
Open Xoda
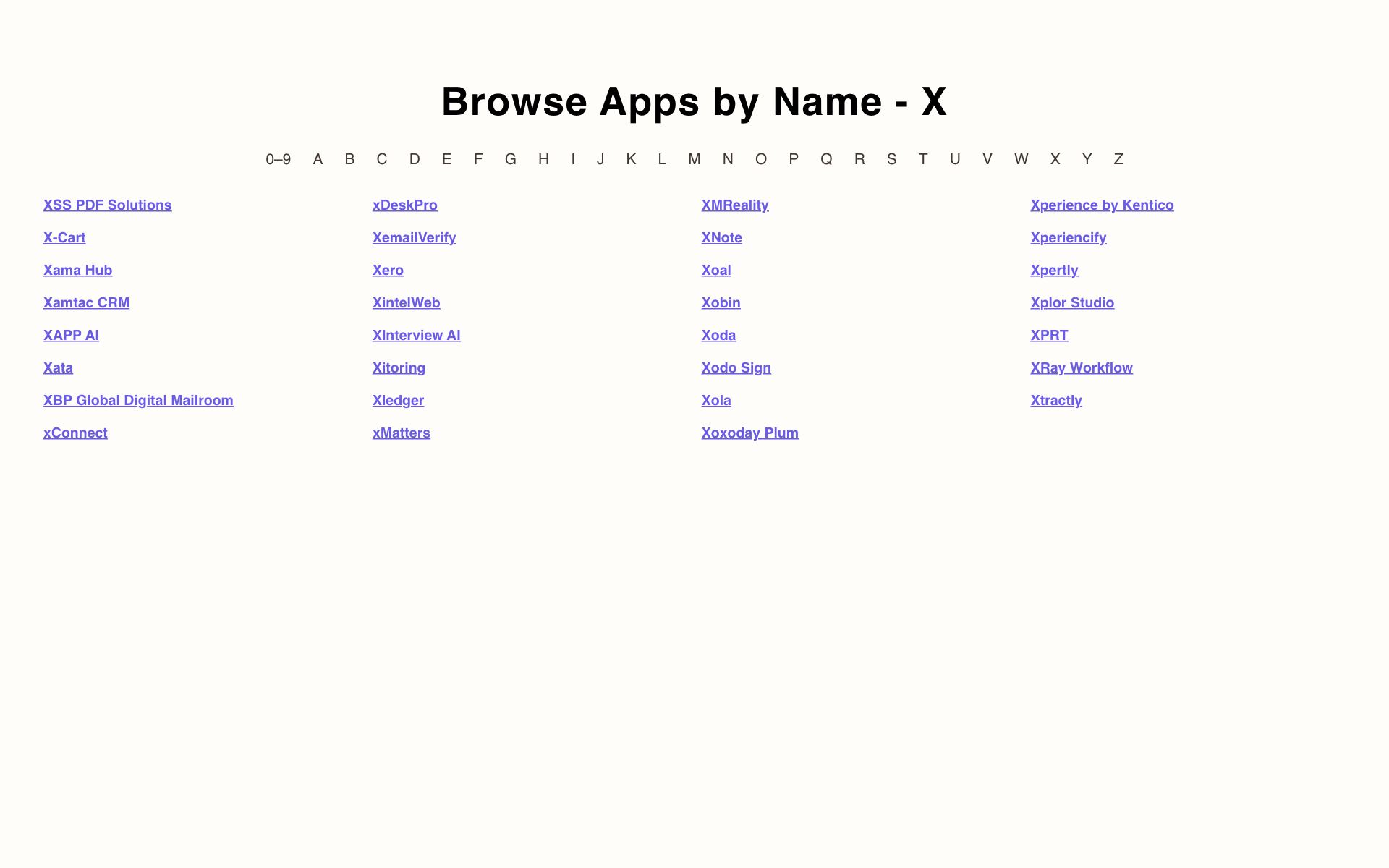(718, 335)
